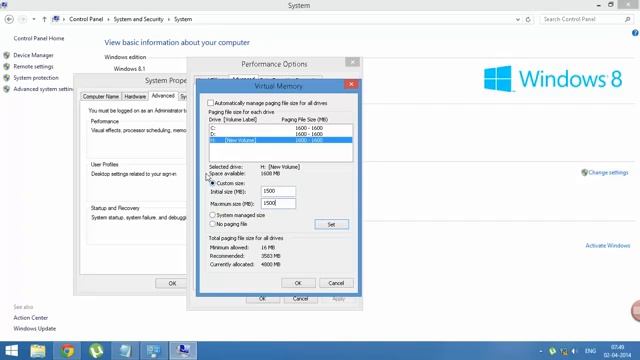Click Apply in Performance Options dialog
The height and width of the screenshot is (360, 640).
click(338, 299)
